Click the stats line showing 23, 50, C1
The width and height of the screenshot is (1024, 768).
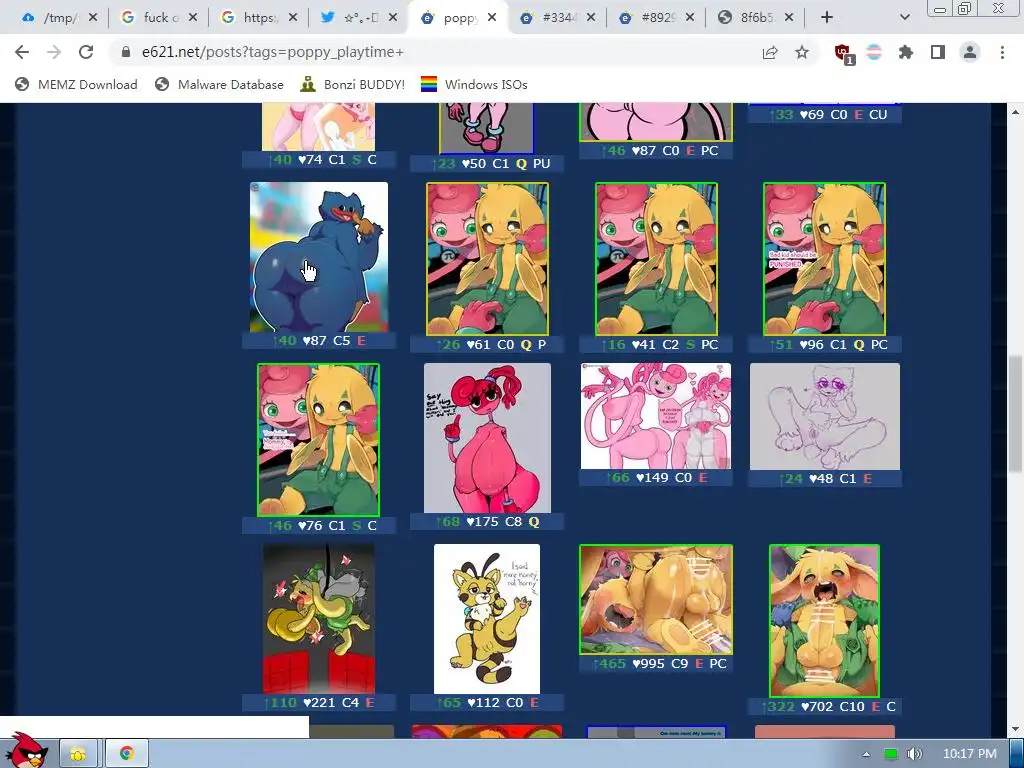coord(487,163)
